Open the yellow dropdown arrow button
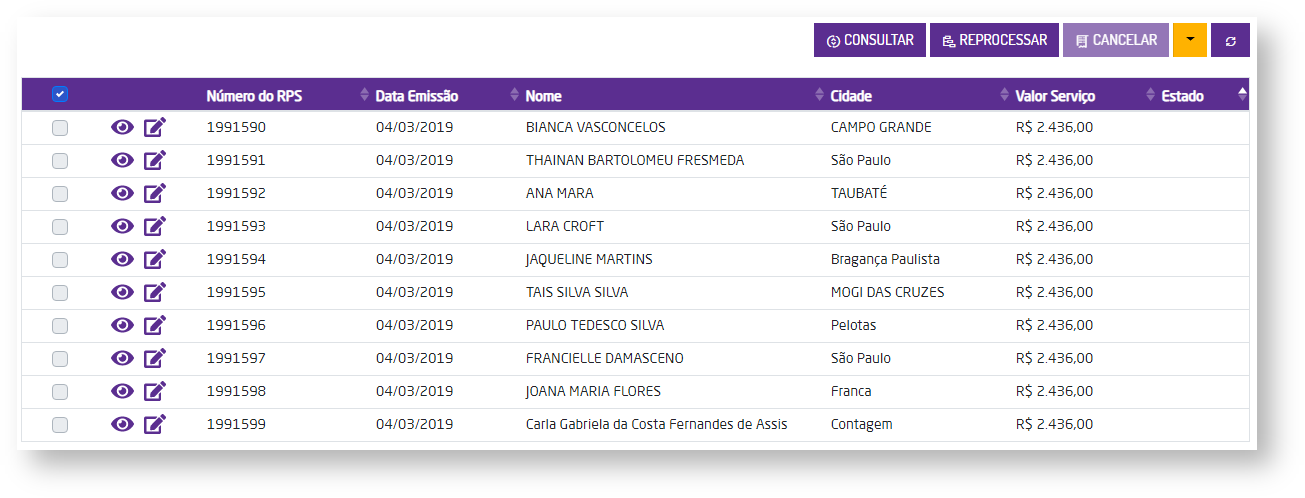Viewport: 1305px width, 498px height. pyautogui.click(x=1189, y=40)
